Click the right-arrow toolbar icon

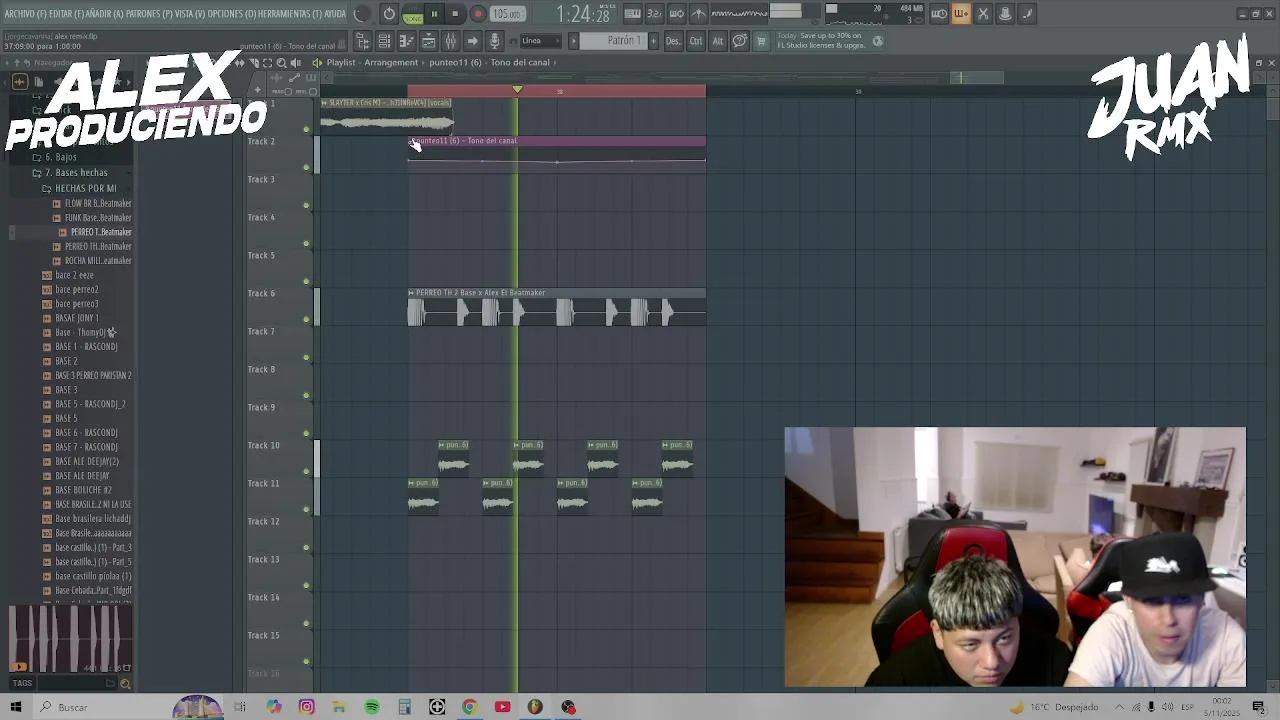tap(472, 41)
